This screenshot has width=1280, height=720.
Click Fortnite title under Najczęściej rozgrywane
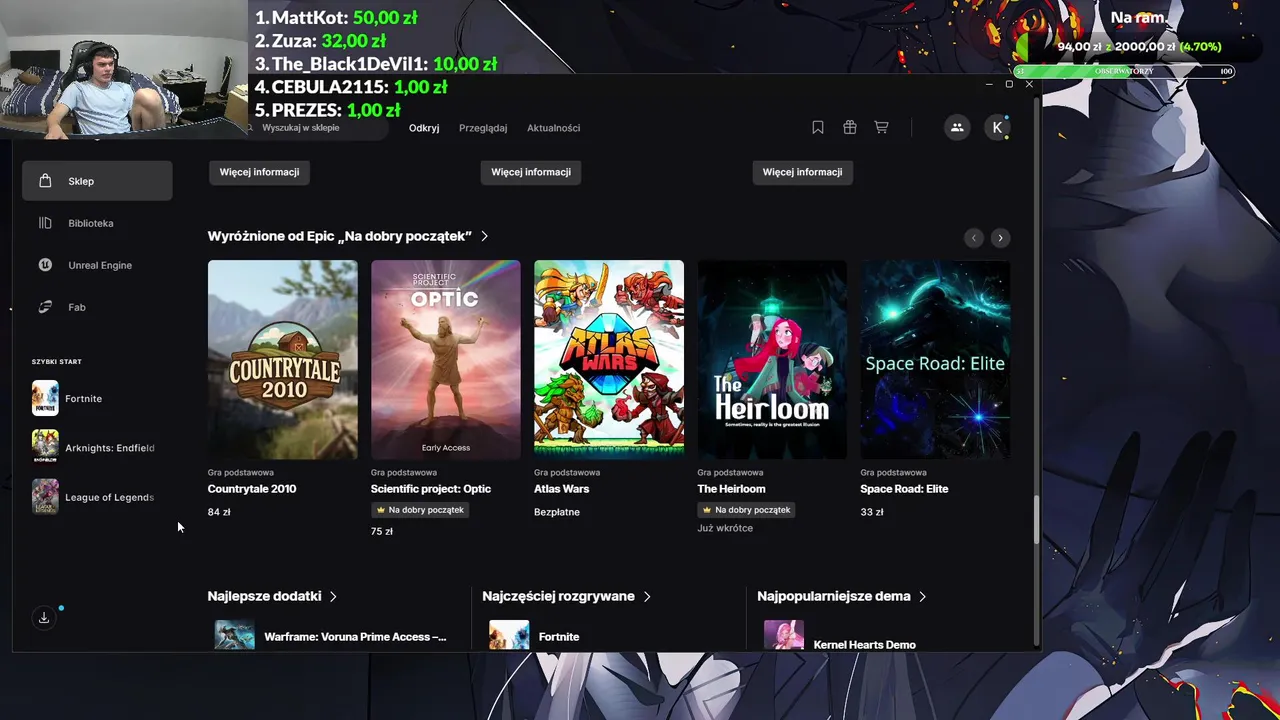559,637
